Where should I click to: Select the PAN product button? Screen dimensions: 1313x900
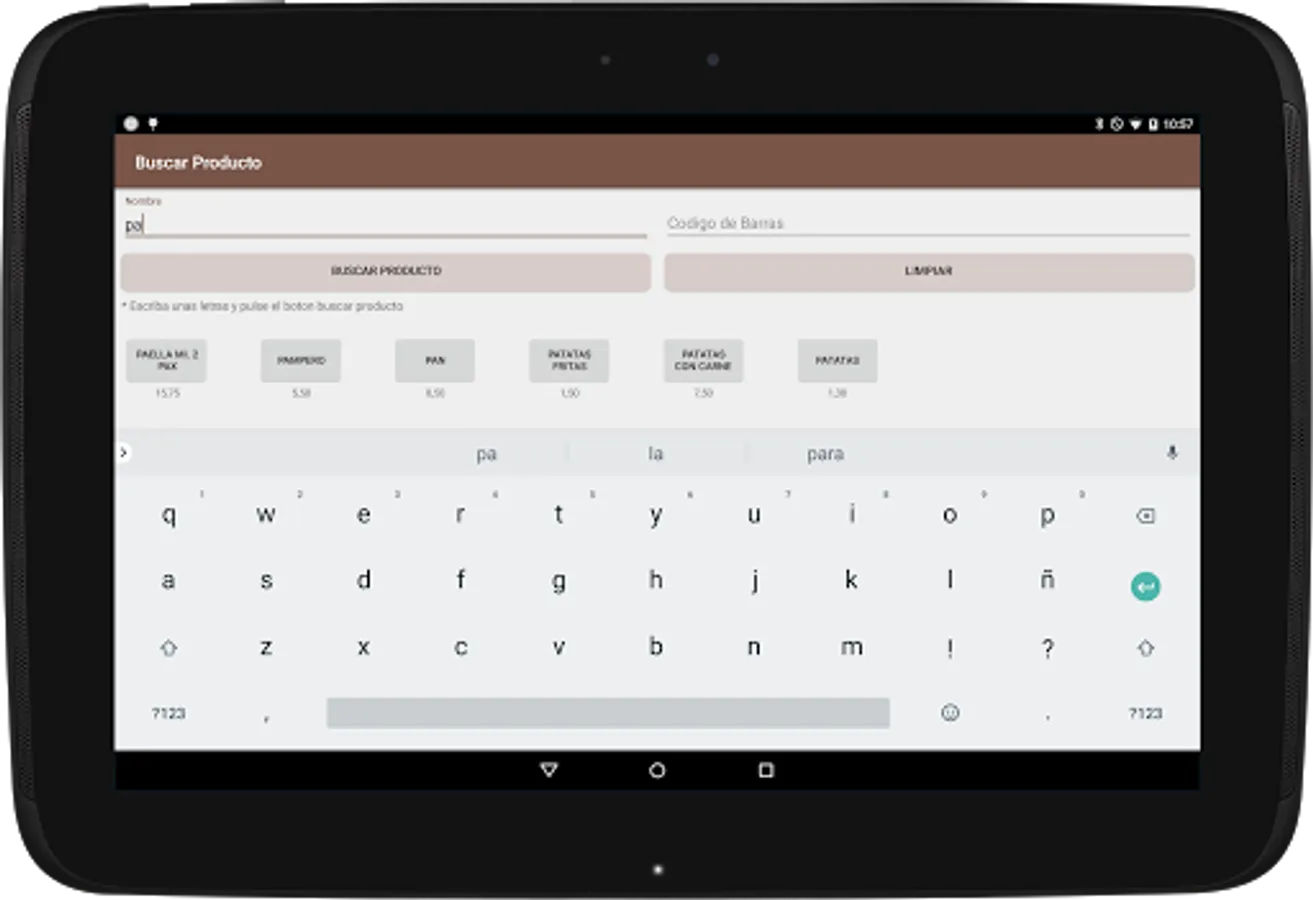[435, 360]
